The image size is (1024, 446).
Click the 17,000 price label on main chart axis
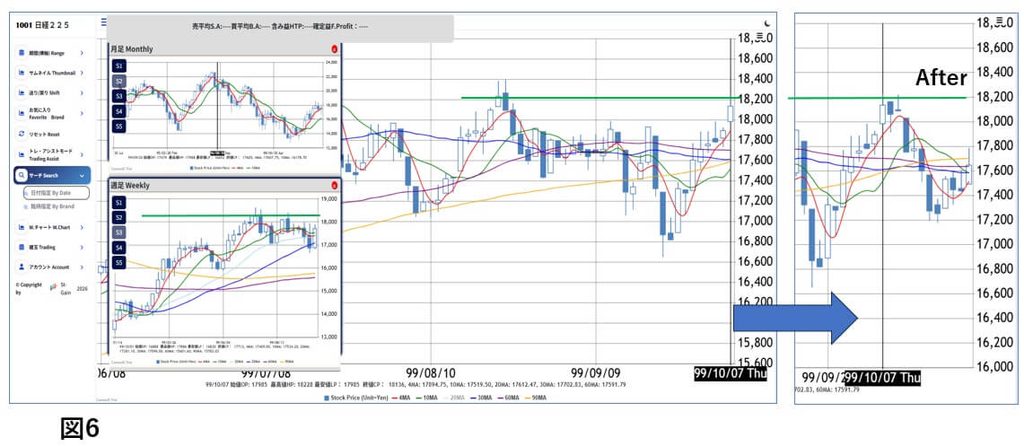tap(756, 221)
